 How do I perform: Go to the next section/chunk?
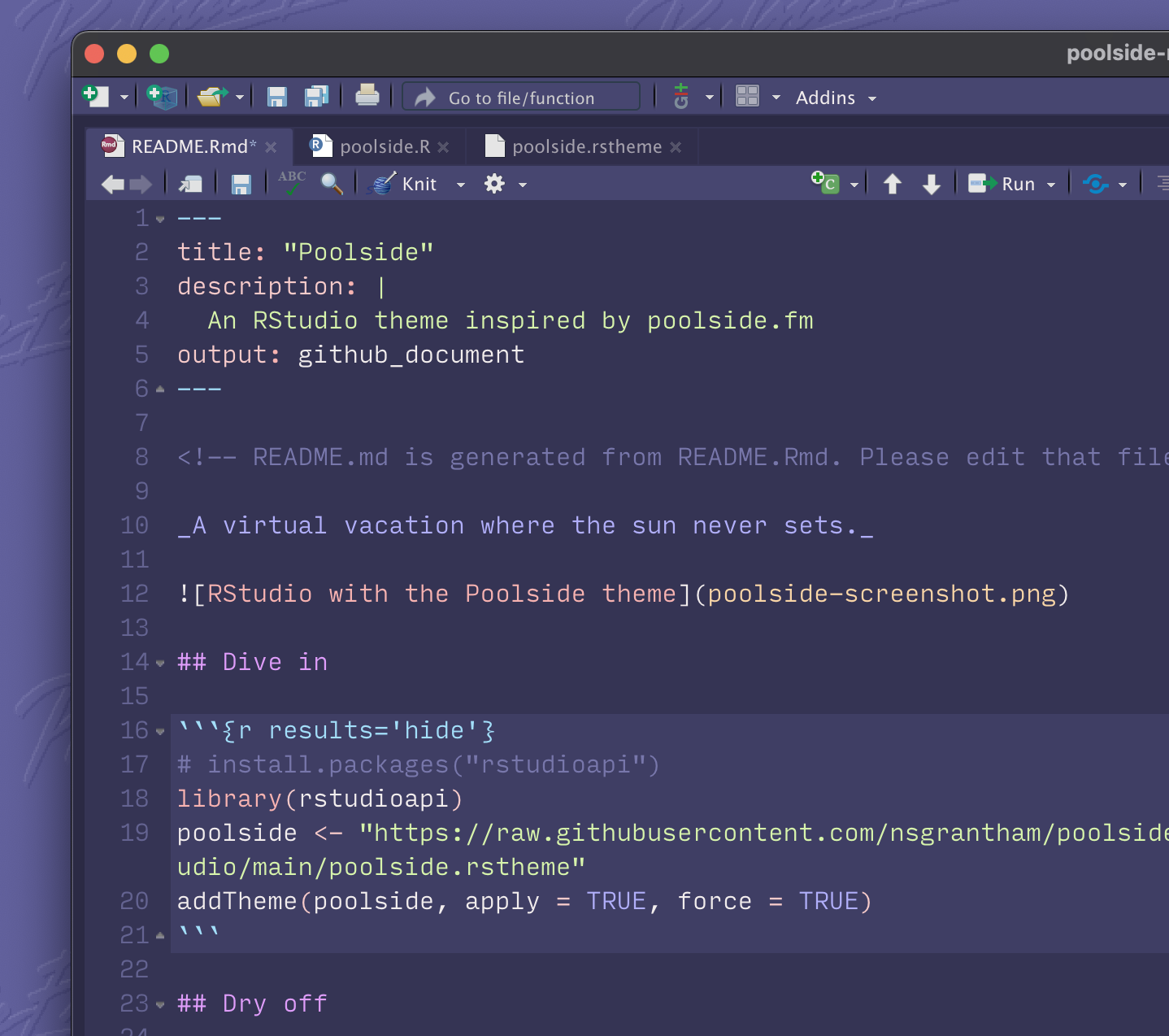click(932, 184)
